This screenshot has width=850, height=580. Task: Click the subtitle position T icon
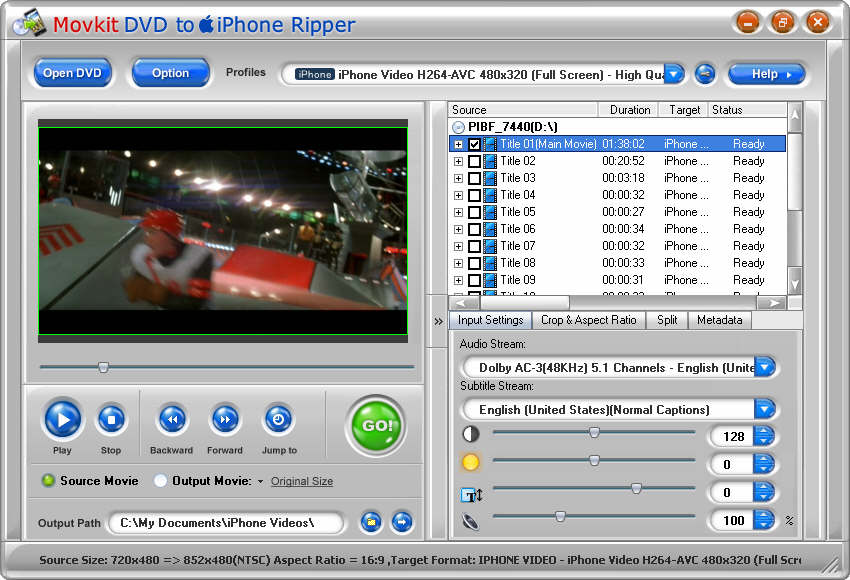[x=471, y=495]
